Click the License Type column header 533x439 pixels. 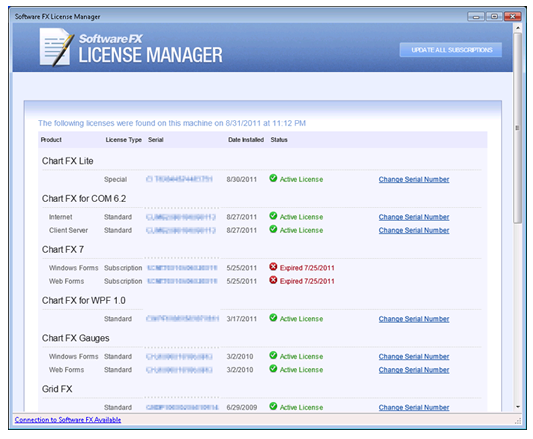pos(123,140)
